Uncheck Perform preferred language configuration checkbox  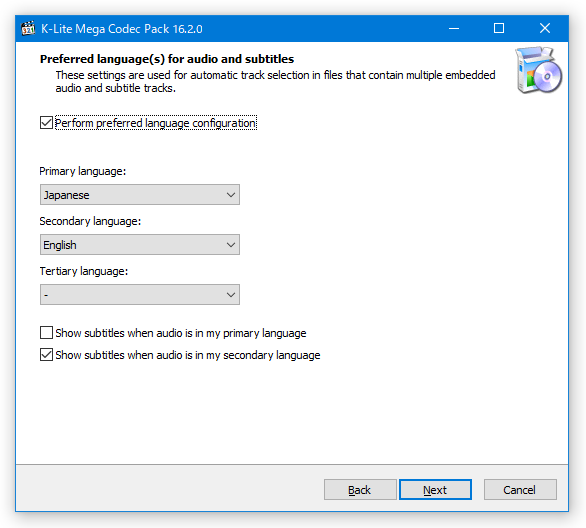pyautogui.click(x=46, y=123)
